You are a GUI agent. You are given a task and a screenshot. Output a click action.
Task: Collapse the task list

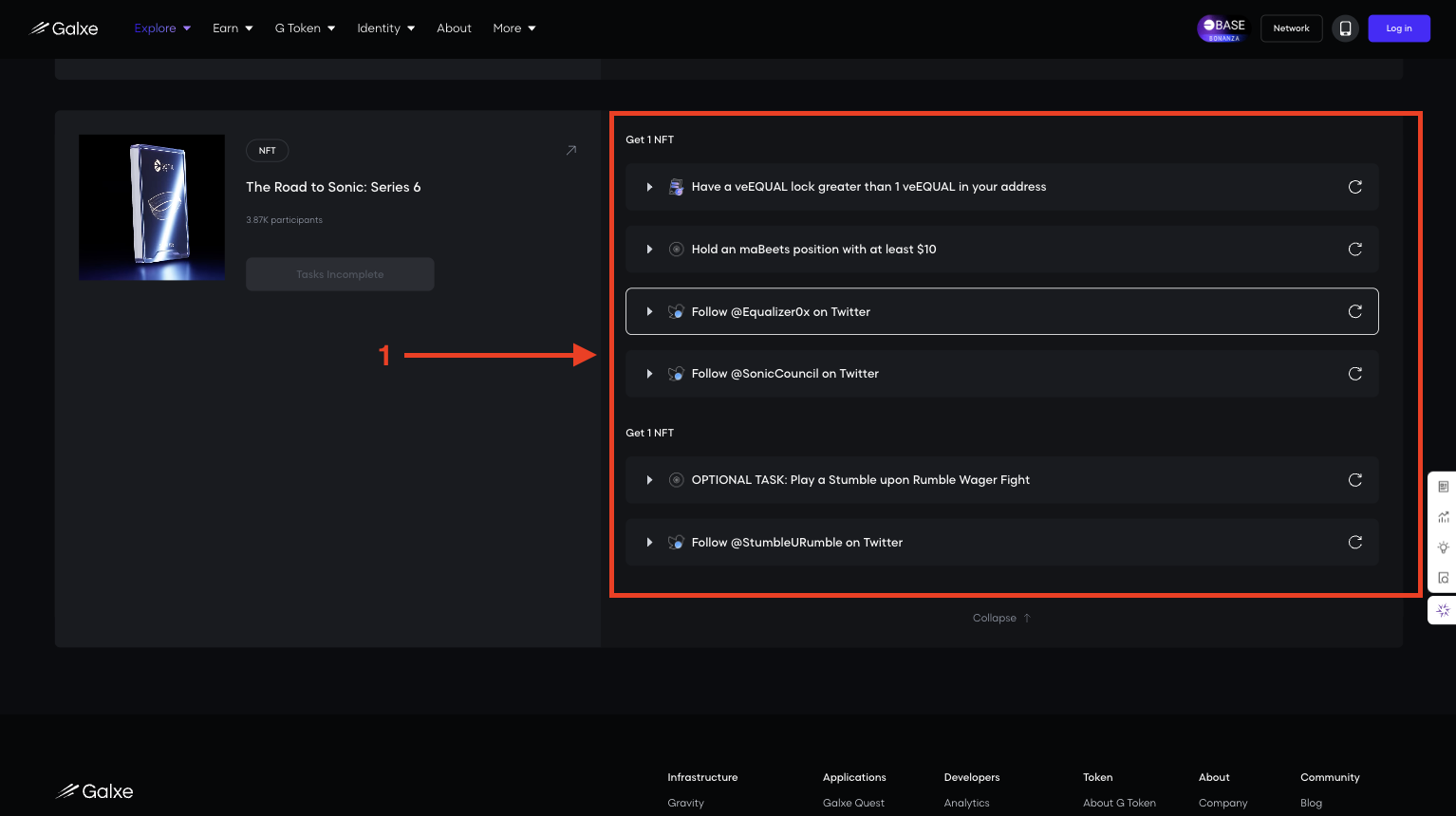(x=1001, y=618)
